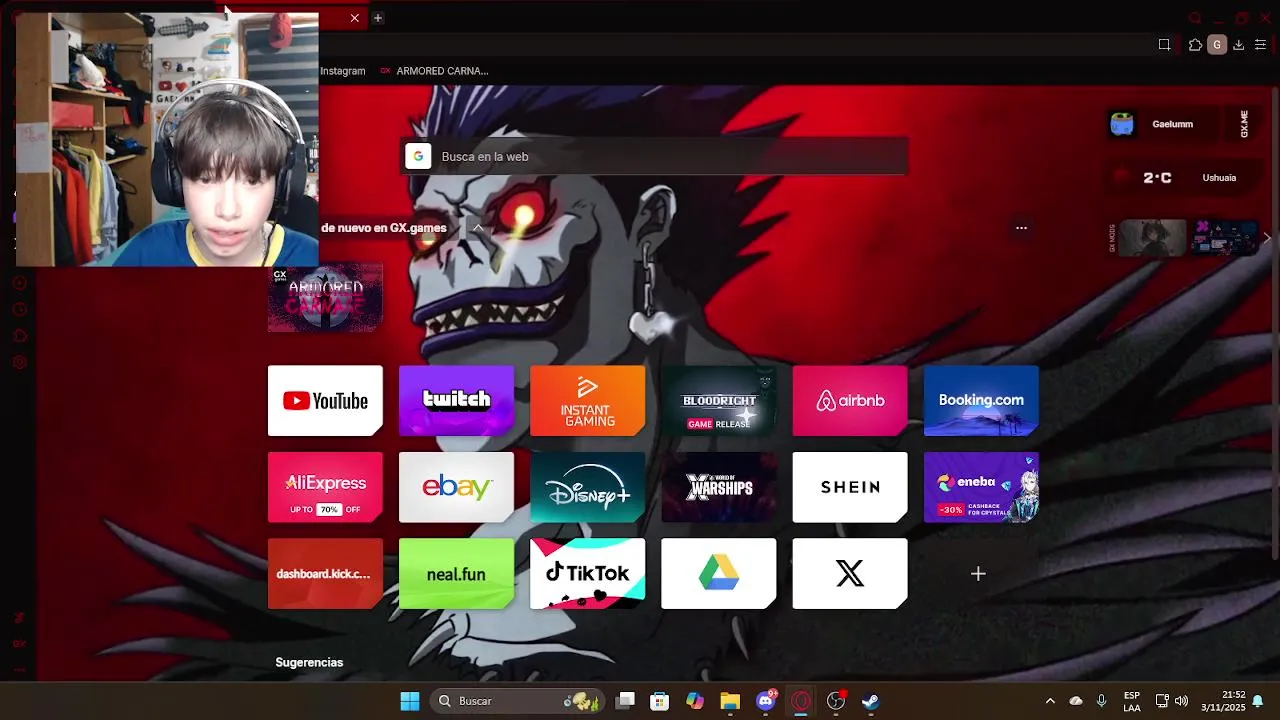1280x720 pixels.
Task: Open the AliExpress speed dial tile
Action: pyautogui.click(x=325, y=487)
